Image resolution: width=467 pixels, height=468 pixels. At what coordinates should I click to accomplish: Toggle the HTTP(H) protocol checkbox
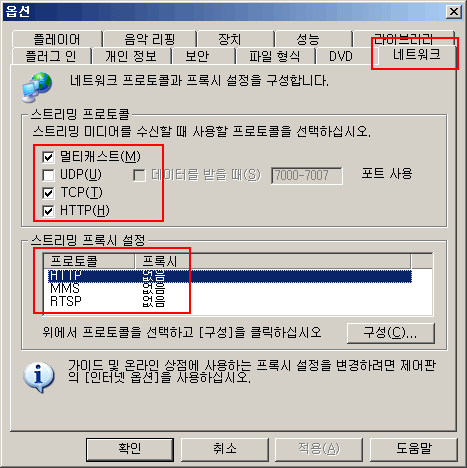[x=48, y=211]
